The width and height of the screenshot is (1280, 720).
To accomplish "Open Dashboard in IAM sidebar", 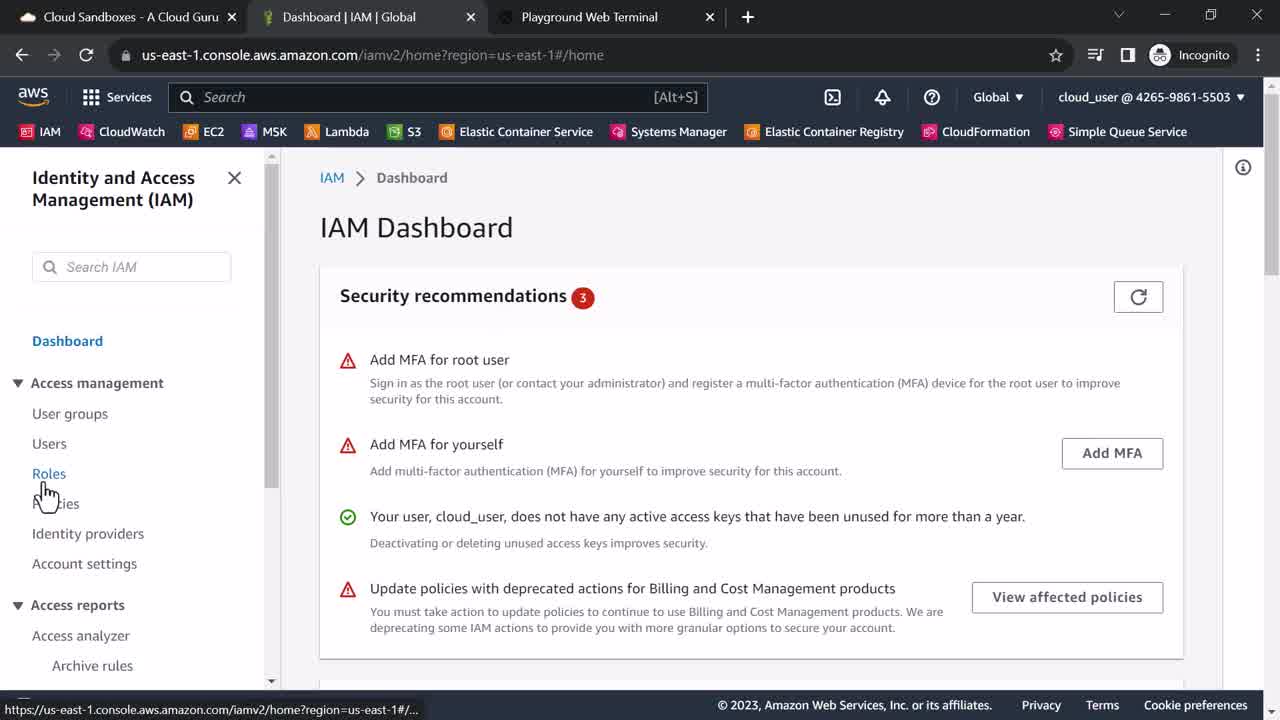I will point(67,341).
